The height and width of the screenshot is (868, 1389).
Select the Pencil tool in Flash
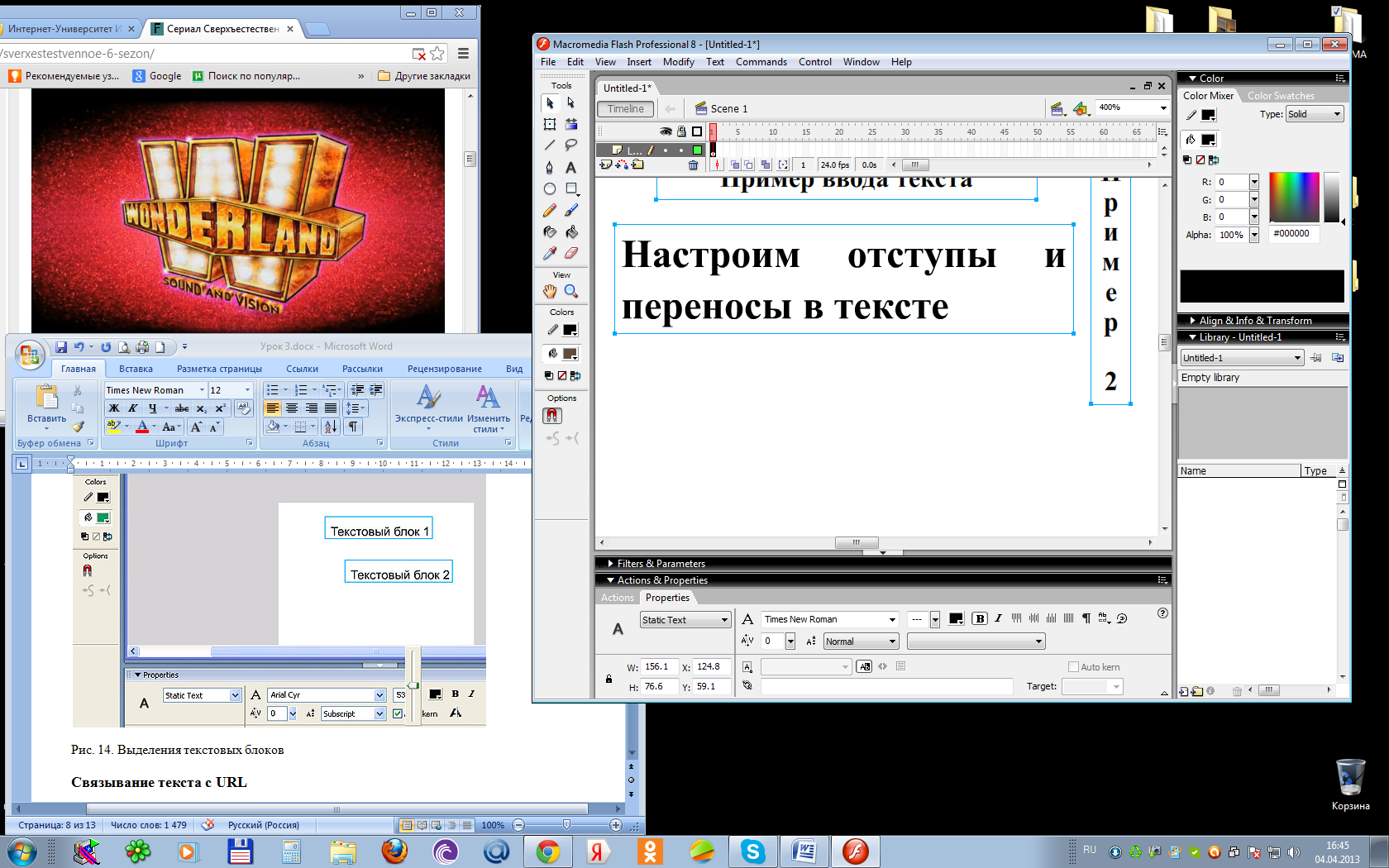[x=550, y=210]
